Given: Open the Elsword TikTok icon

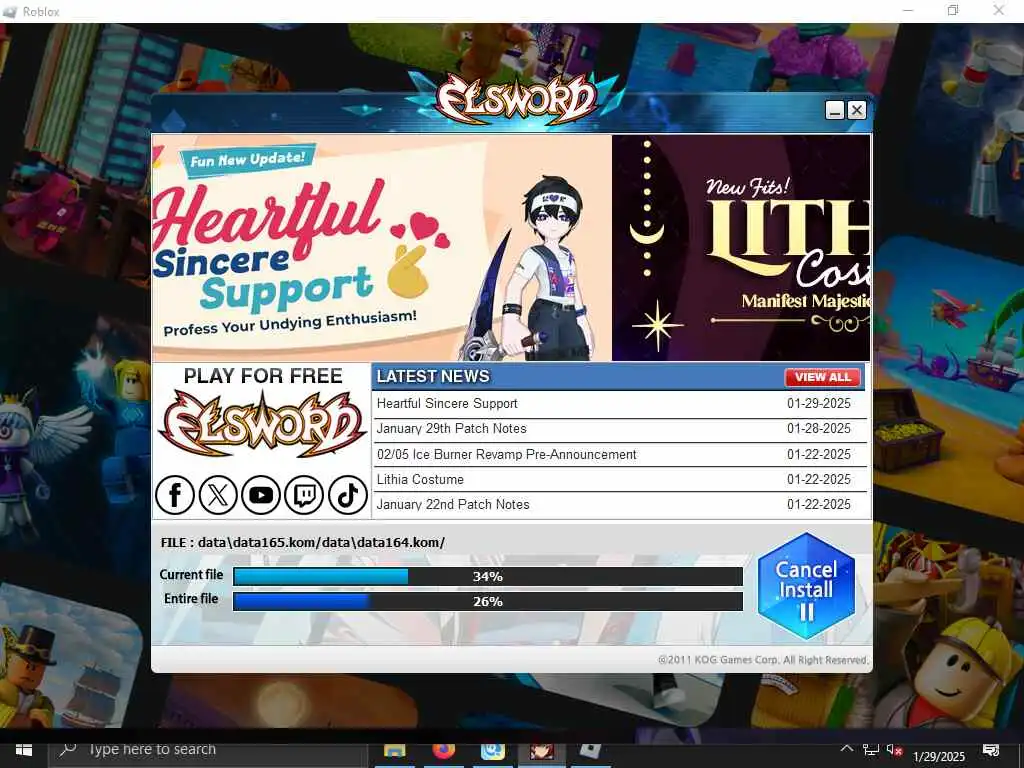Looking at the screenshot, I should pyautogui.click(x=347, y=495).
